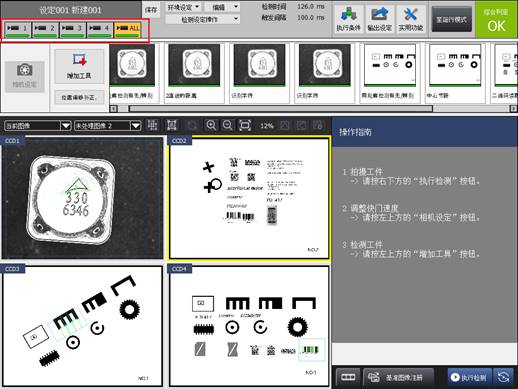Select the CCD3 camera view

pos(82,326)
